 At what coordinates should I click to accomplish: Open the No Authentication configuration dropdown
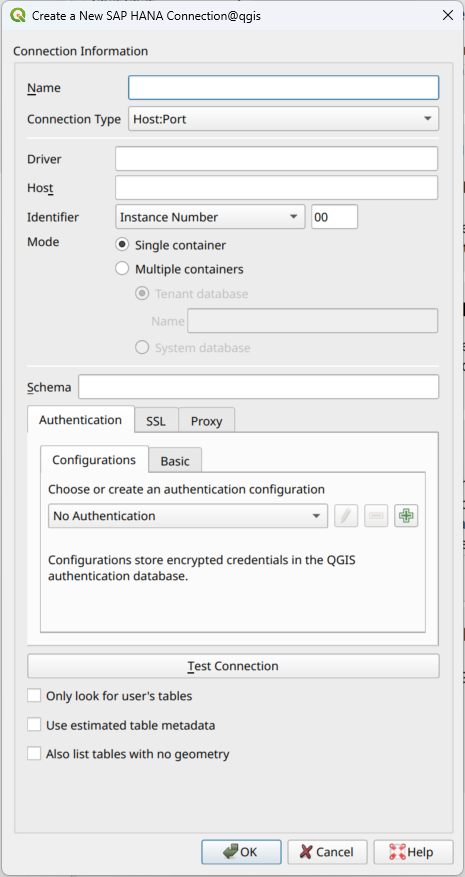point(188,516)
